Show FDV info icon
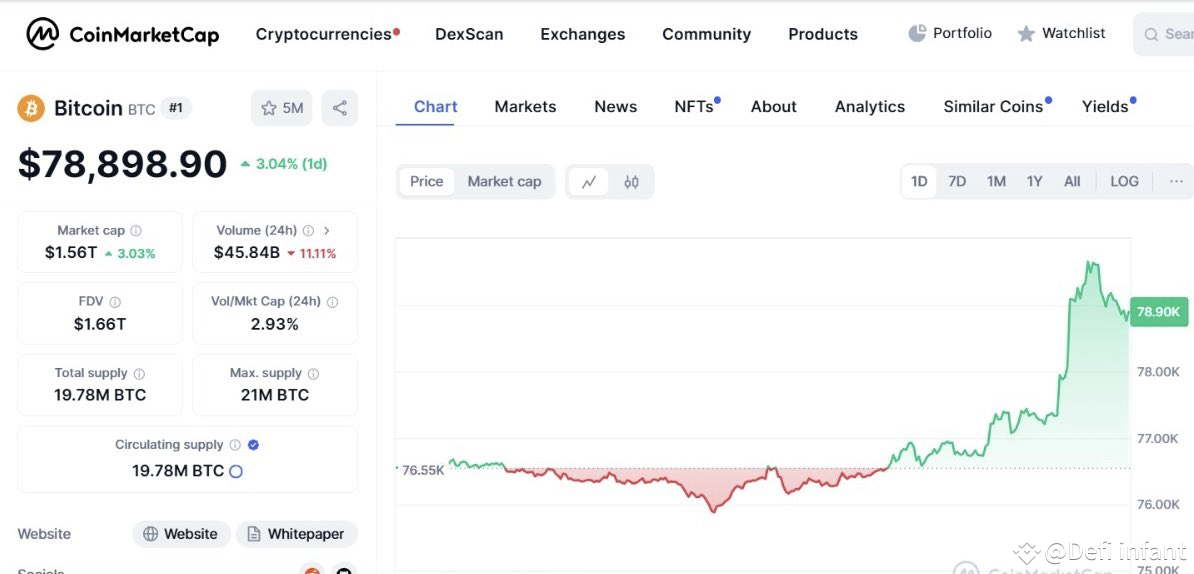The width and height of the screenshot is (1194, 574). [x=114, y=302]
